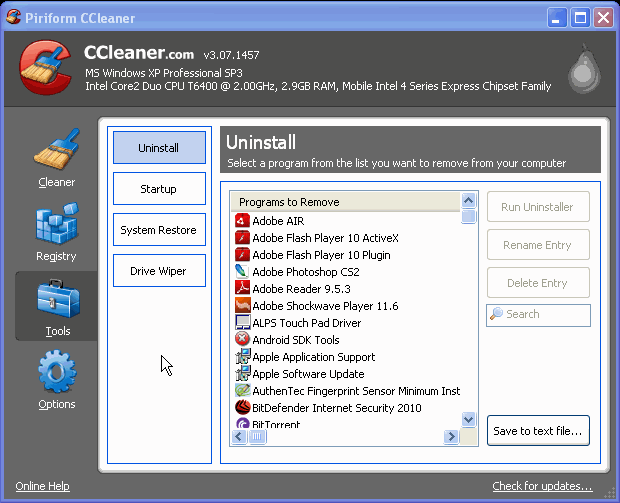Open the System Restore tab
This screenshot has height=503, width=620.
[159, 230]
